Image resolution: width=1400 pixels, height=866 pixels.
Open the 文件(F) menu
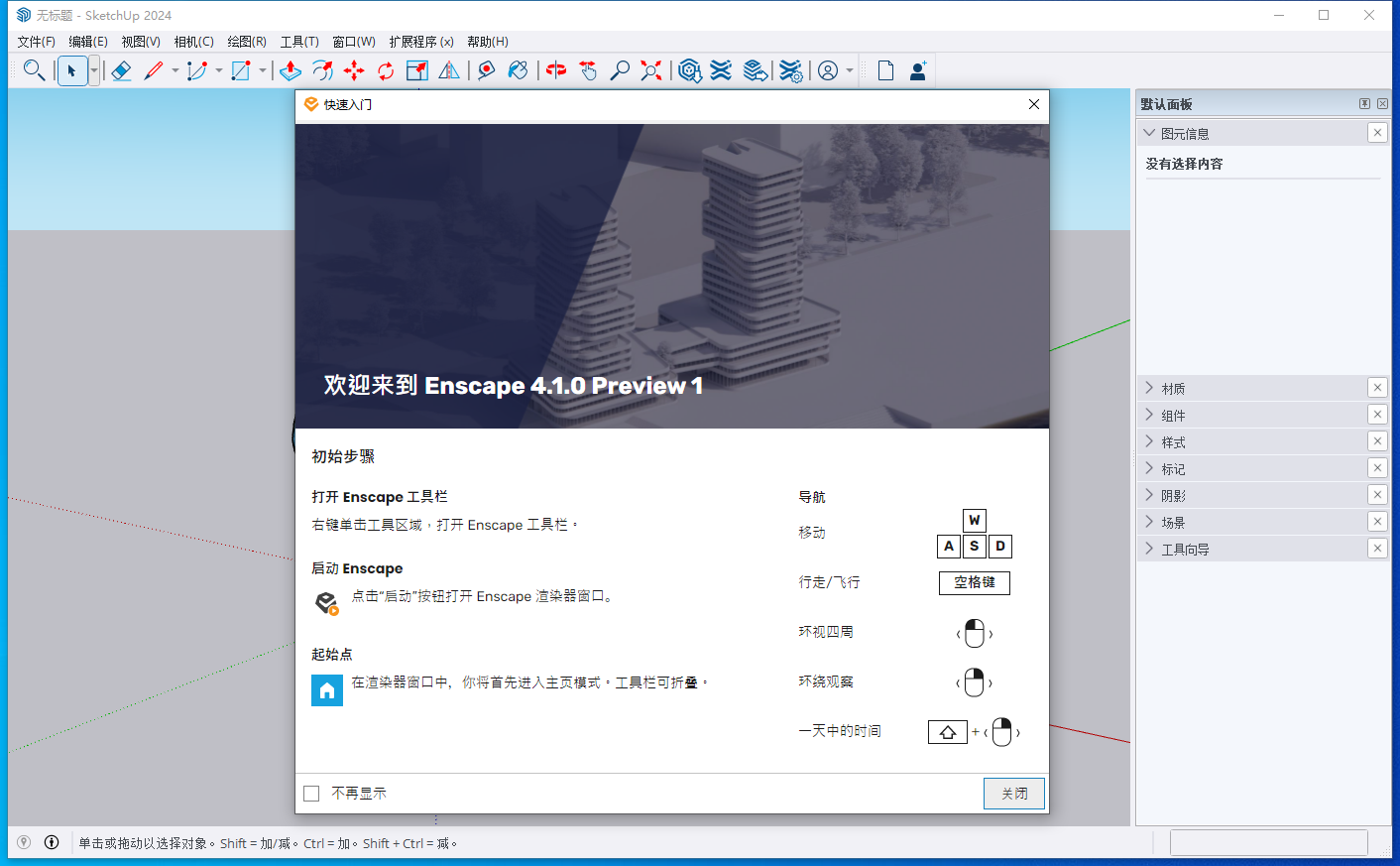[36, 41]
